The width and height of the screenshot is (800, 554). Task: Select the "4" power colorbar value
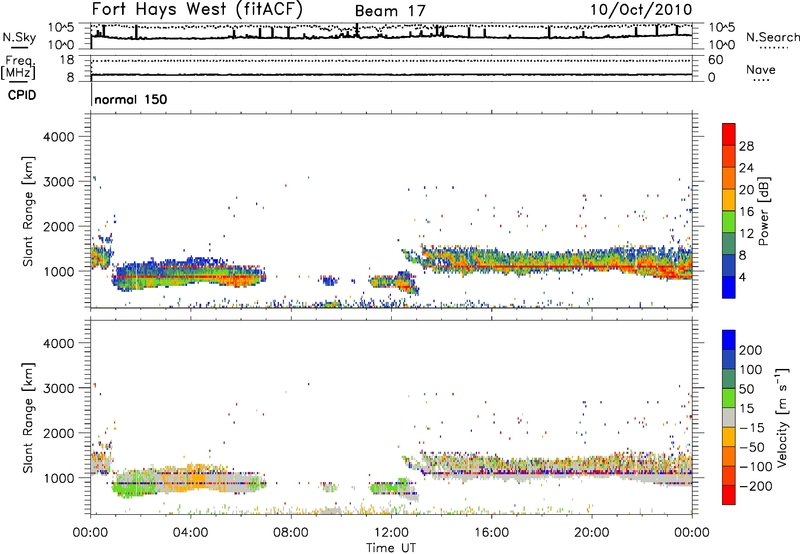tap(743, 278)
